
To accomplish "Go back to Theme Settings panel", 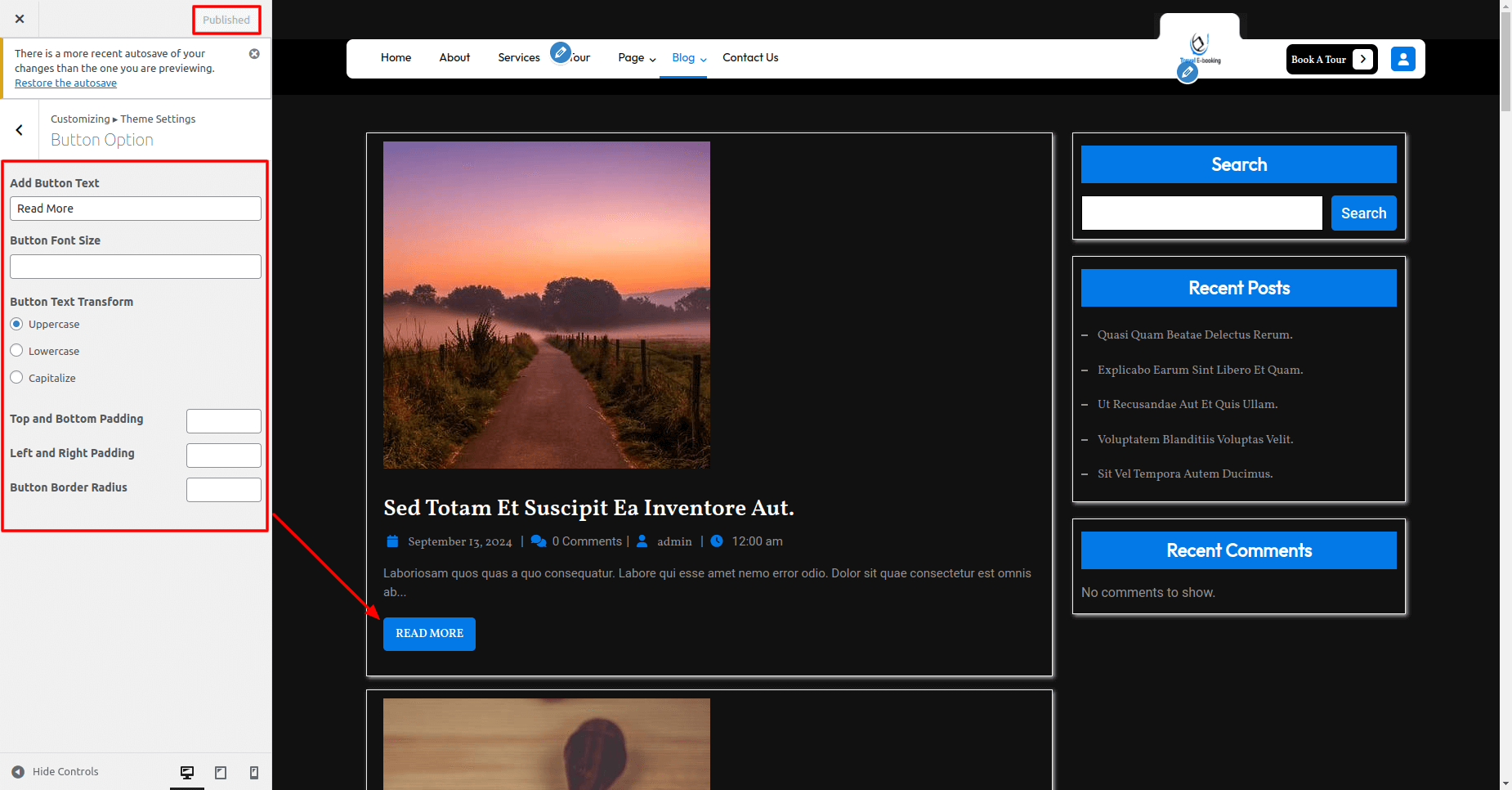I will pos(20,130).
